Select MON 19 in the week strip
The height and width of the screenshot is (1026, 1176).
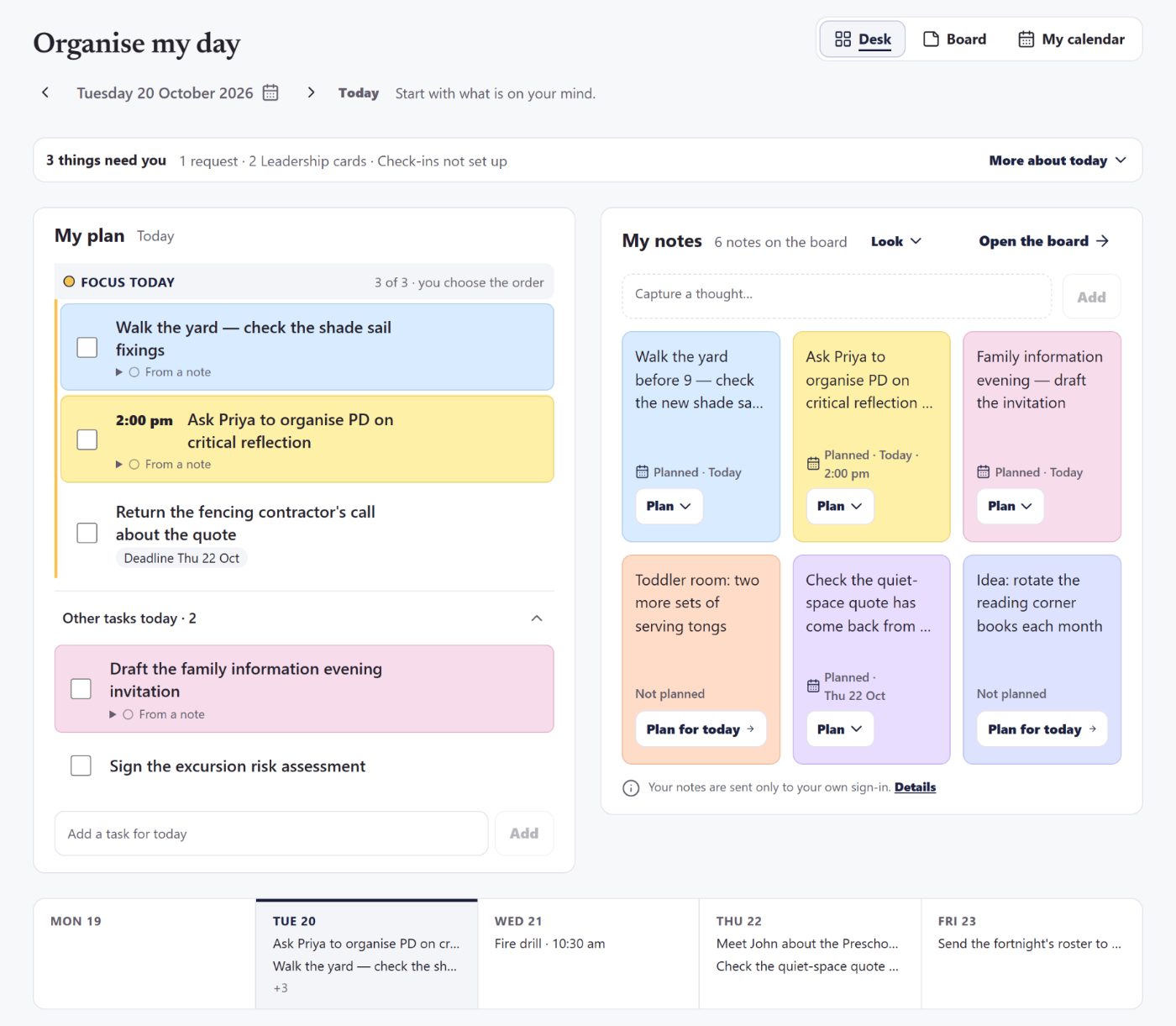pos(144,954)
